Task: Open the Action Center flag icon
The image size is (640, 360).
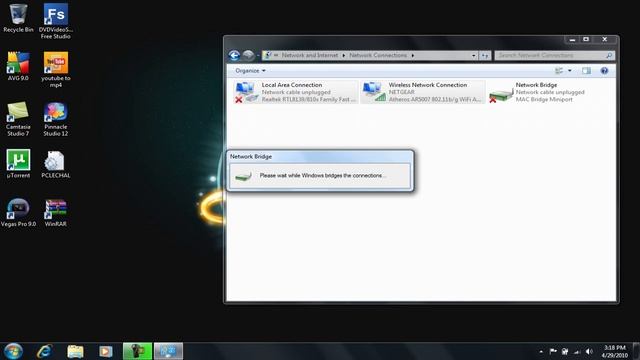Action: pyautogui.click(x=553, y=351)
